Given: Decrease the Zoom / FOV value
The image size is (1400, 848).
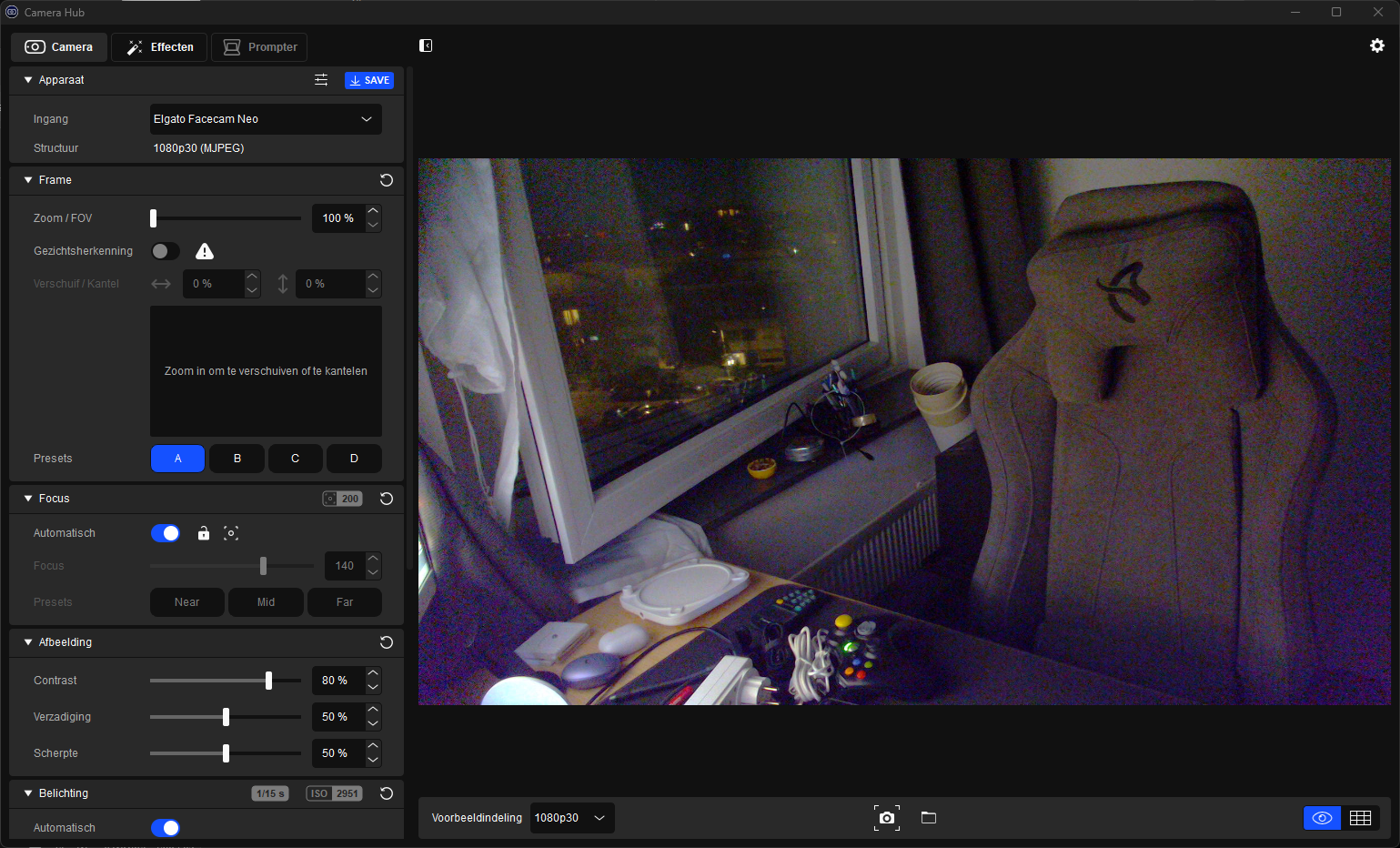Looking at the screenshot, I should pyautogui.click(x=373, y=226).
